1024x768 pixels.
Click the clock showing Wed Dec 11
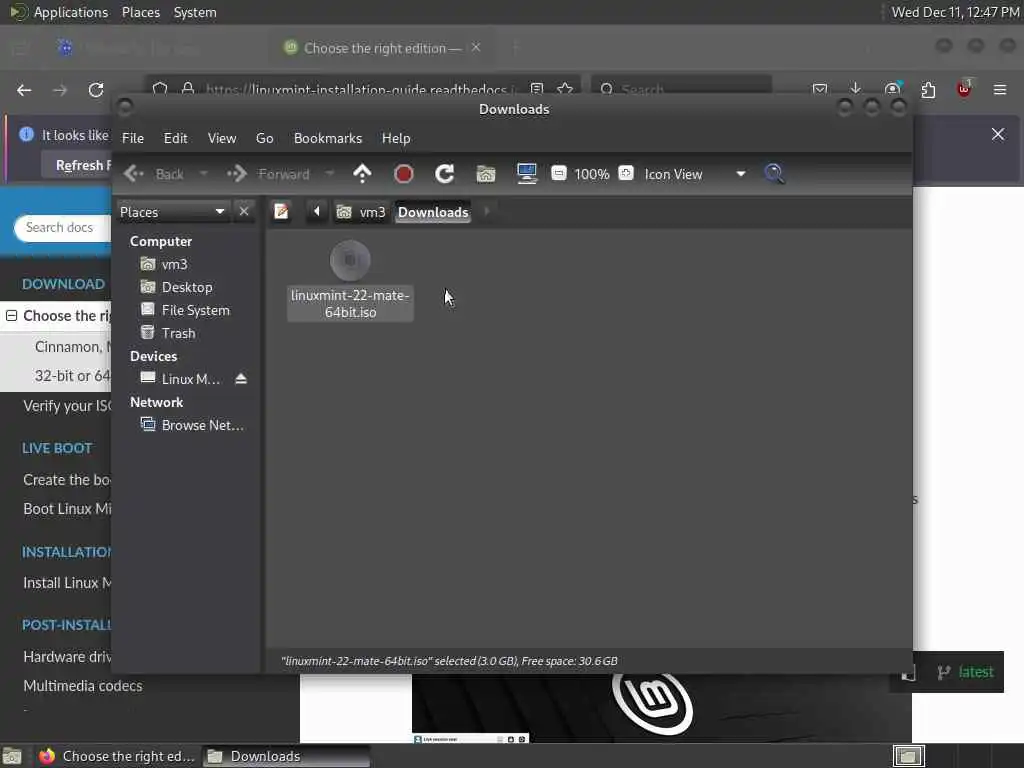coord(955,12)
